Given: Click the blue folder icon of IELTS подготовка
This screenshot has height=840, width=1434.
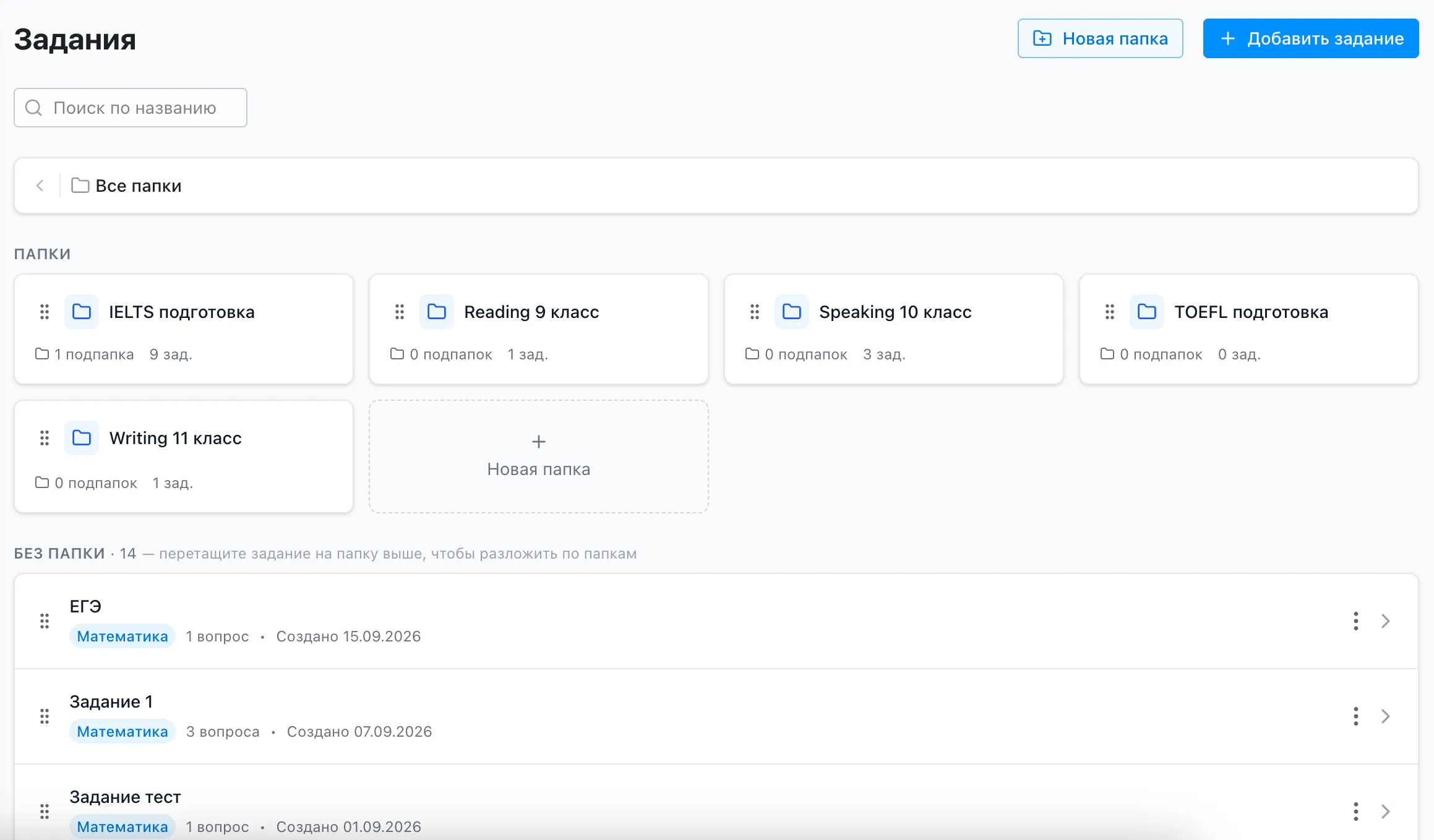Looking at the screenshot, I should click(x=82, y=312).
